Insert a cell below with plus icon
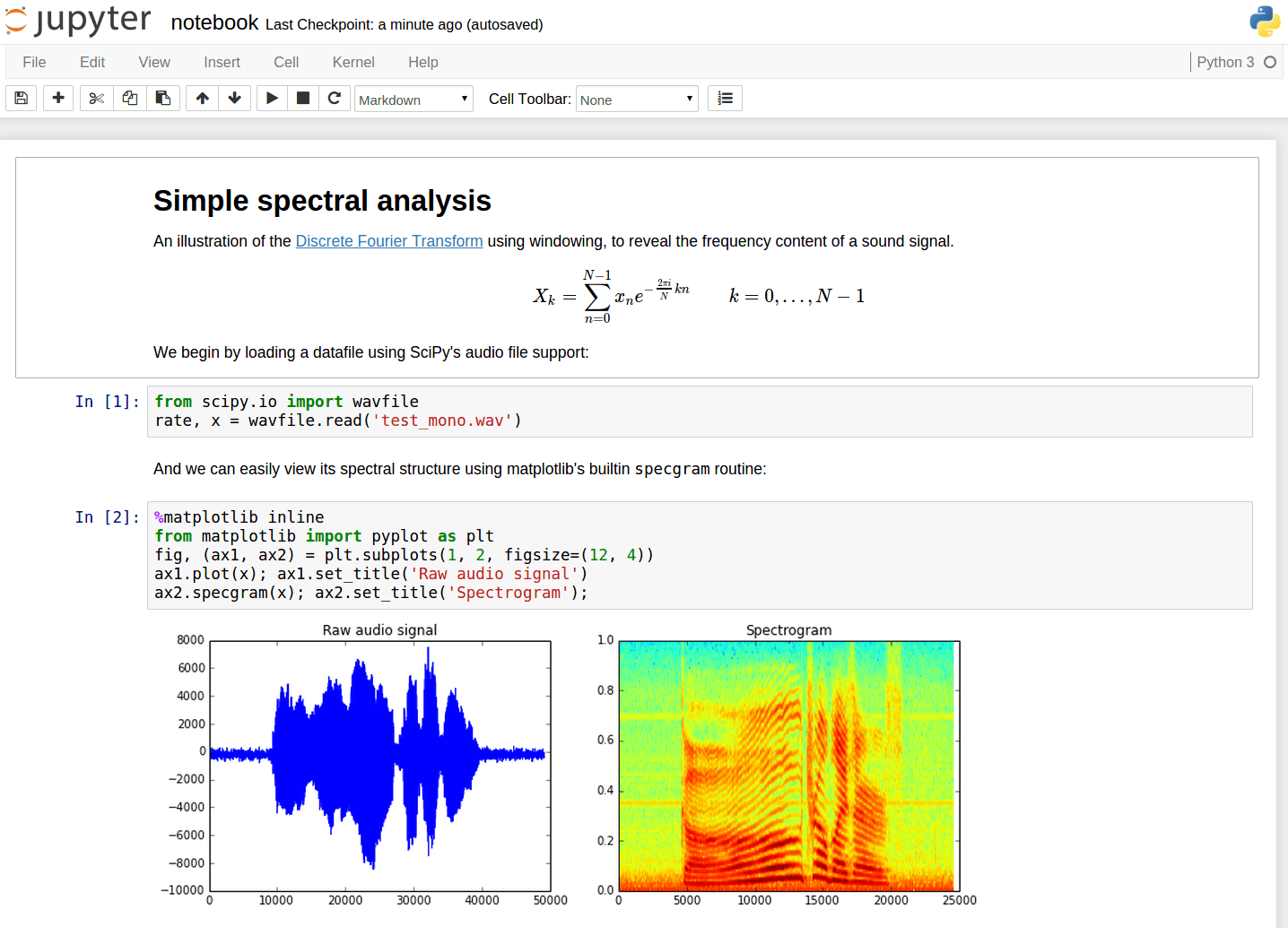 click(x=58, y=98)
